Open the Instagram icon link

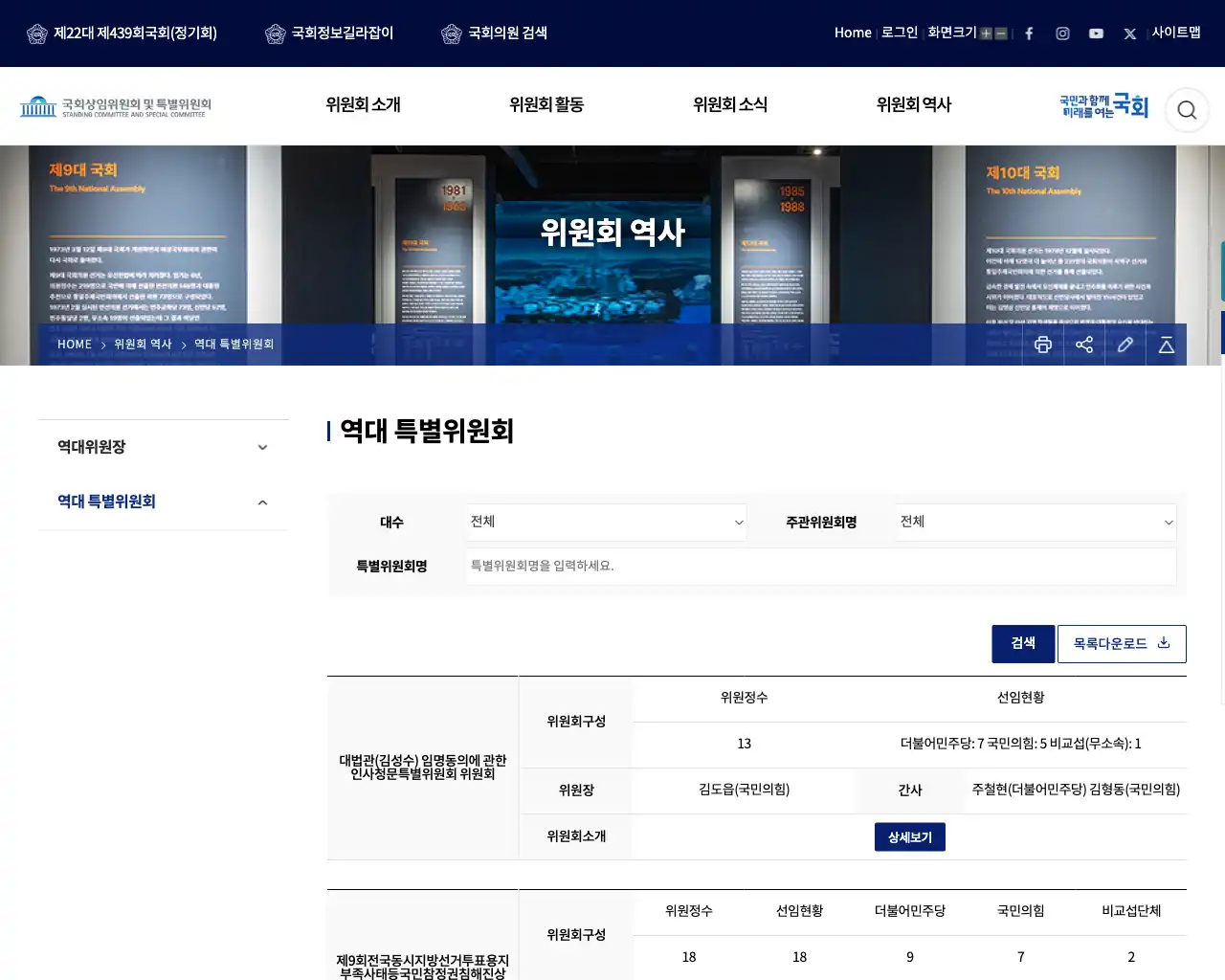point(1062,33)
